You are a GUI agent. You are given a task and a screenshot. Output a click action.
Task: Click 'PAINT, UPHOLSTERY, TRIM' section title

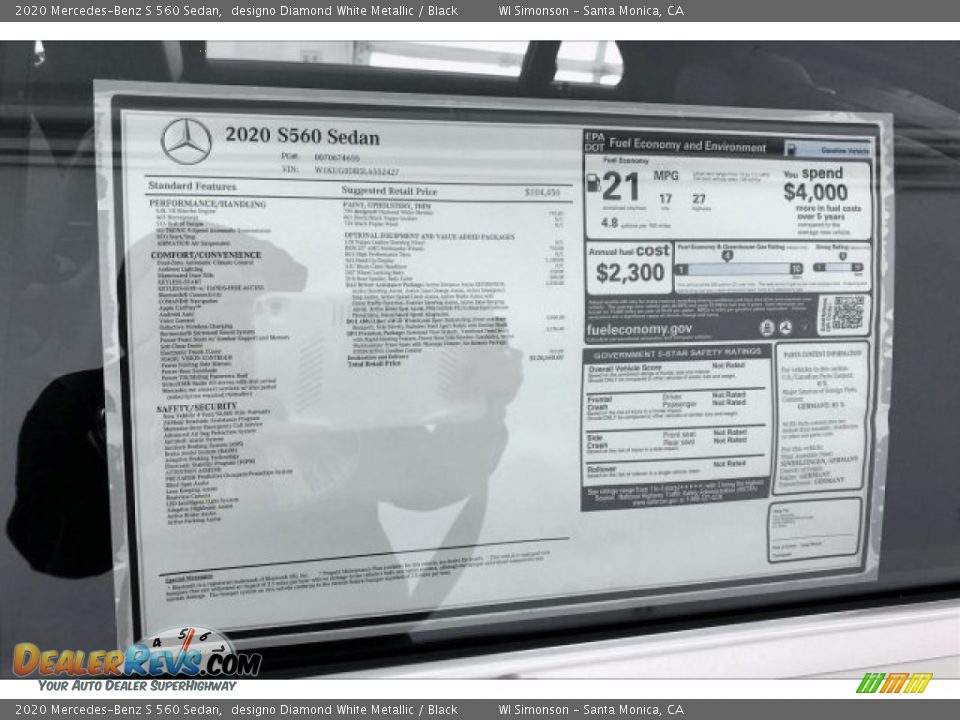point(387,206)
